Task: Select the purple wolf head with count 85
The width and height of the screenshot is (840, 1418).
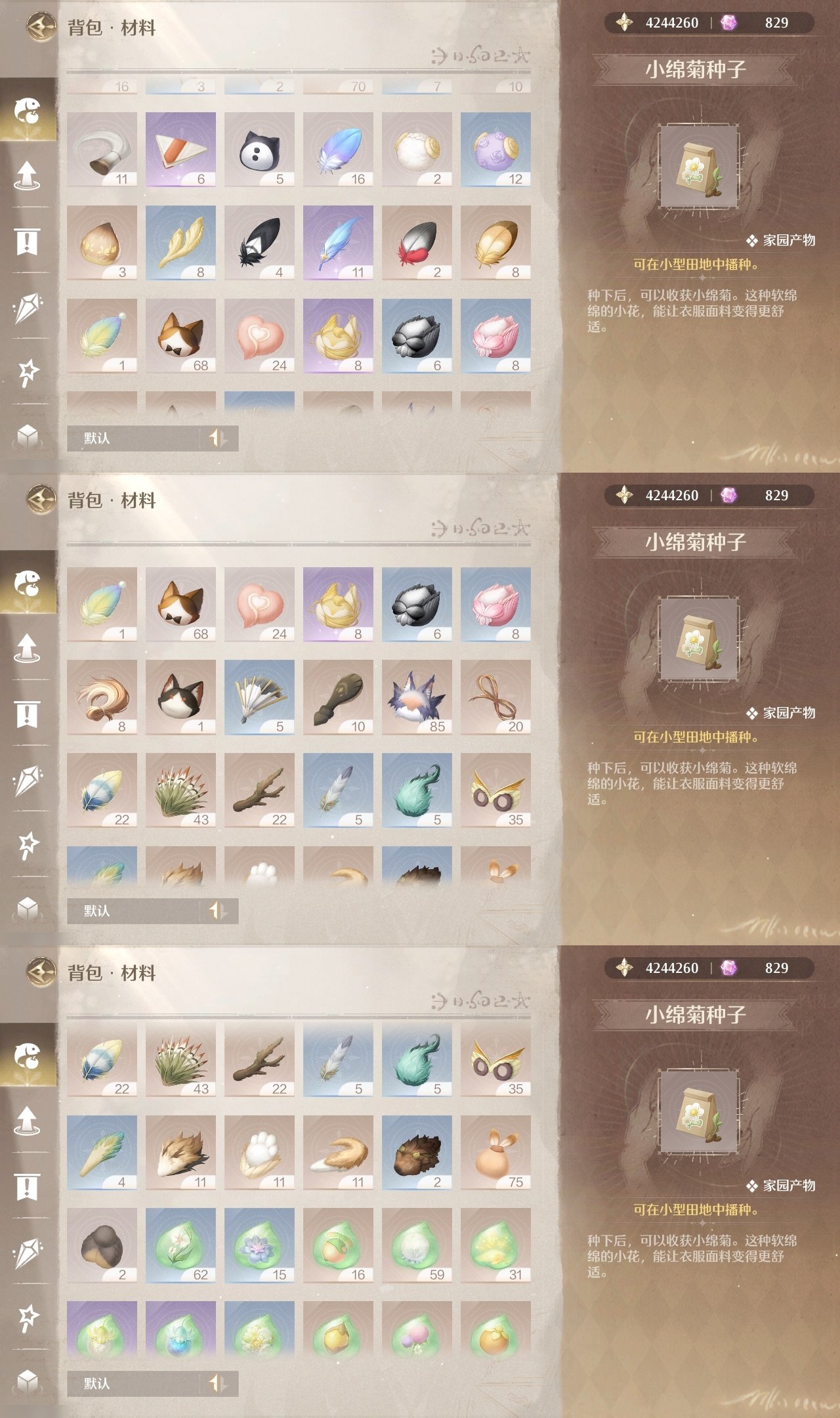Action: (417, 697)
